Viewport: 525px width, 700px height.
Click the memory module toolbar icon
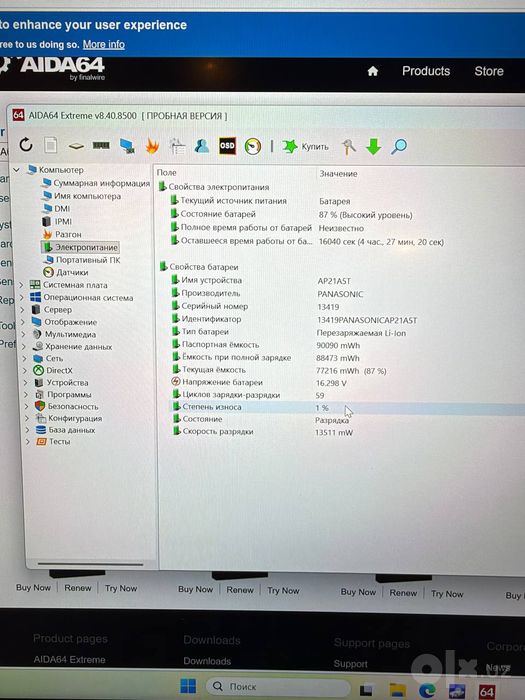point(101,146)
